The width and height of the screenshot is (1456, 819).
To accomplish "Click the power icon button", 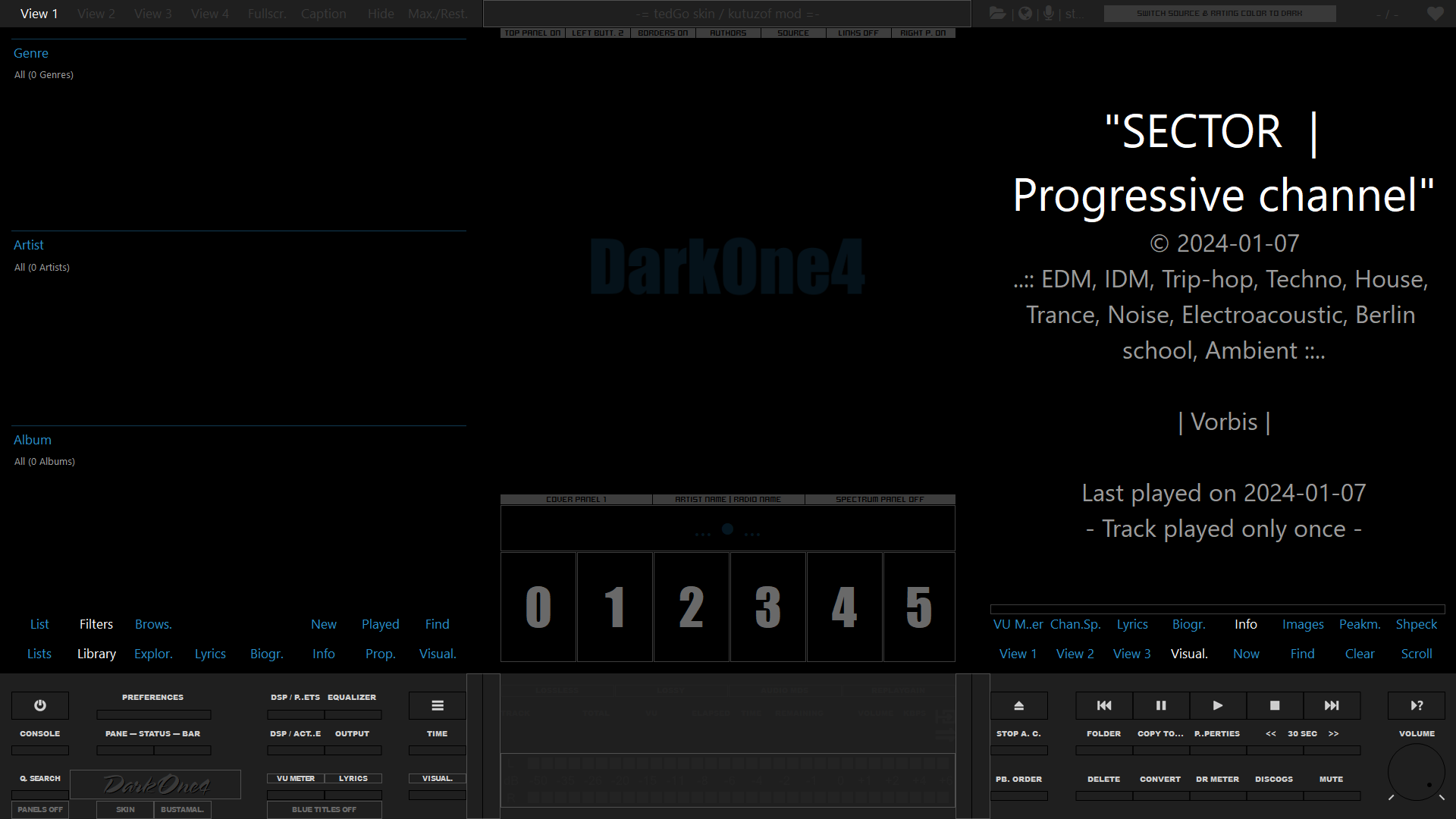I will point(39,705).
